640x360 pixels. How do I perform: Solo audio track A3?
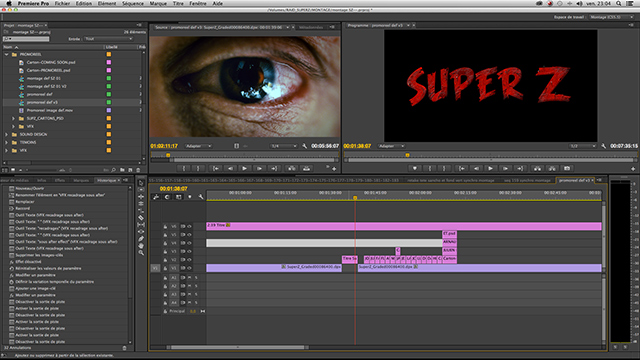click(196, 294)
